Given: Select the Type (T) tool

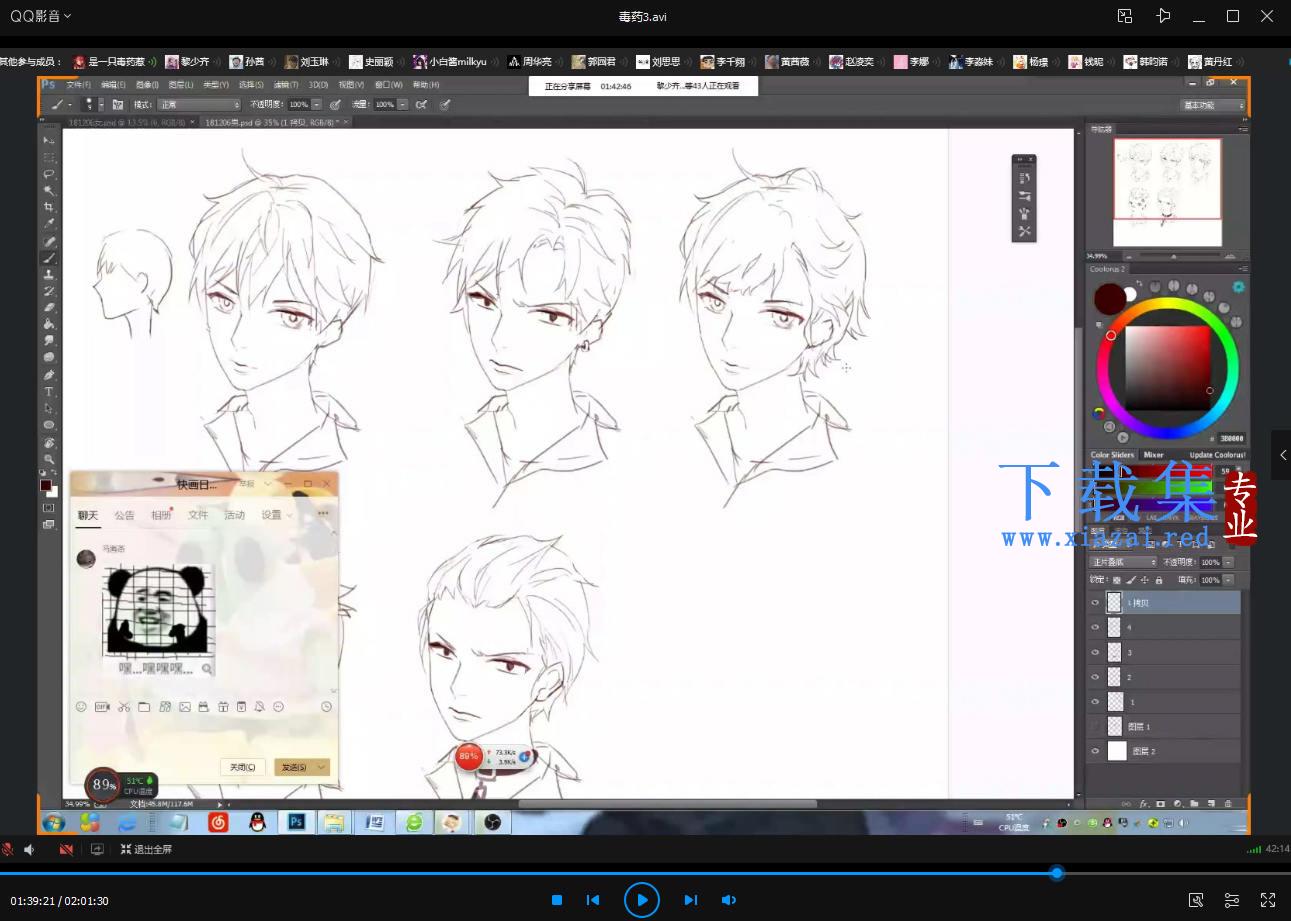Looking at the screenshot, I should 49,391.
